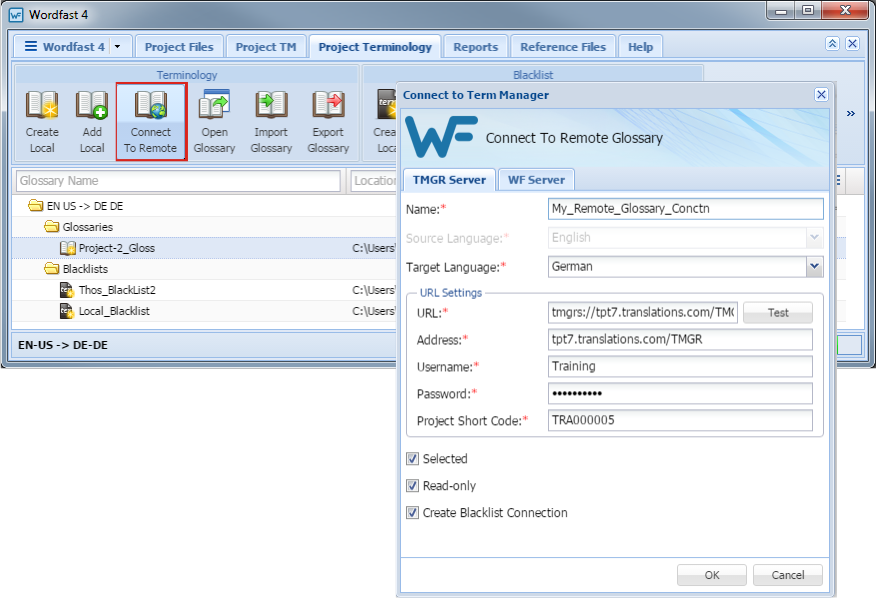Click the Glossary Name filter field
The height and width of the screenshot is (598, 876).
pos(178,181)
